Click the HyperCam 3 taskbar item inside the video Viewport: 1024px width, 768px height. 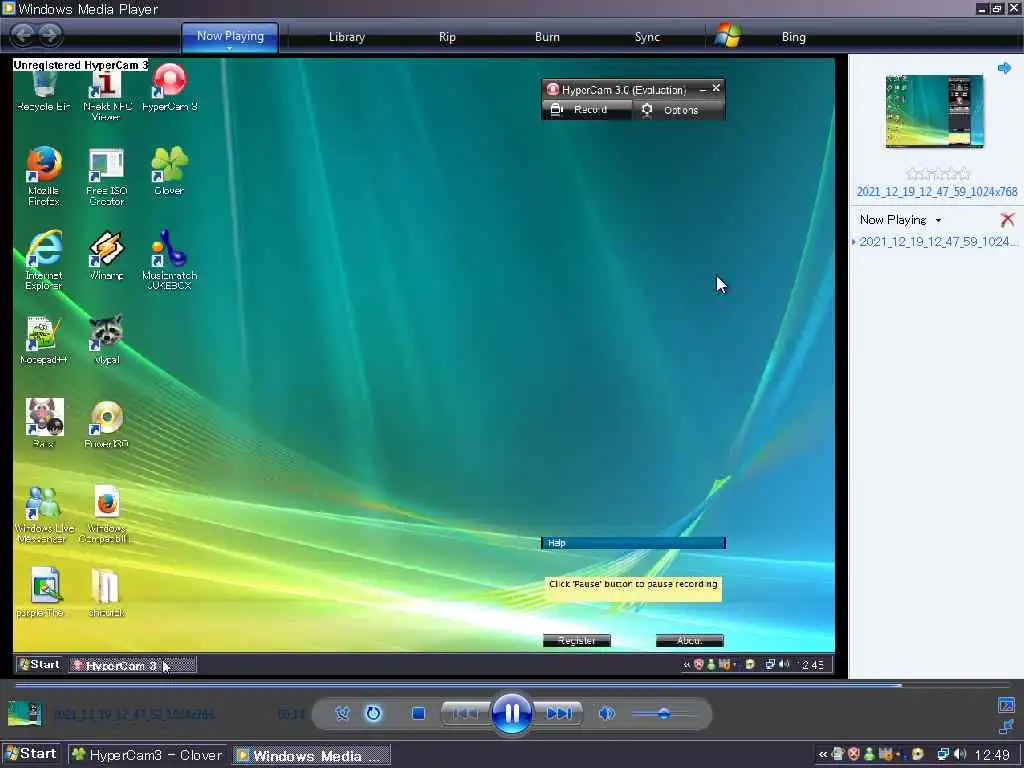(133, 665)
